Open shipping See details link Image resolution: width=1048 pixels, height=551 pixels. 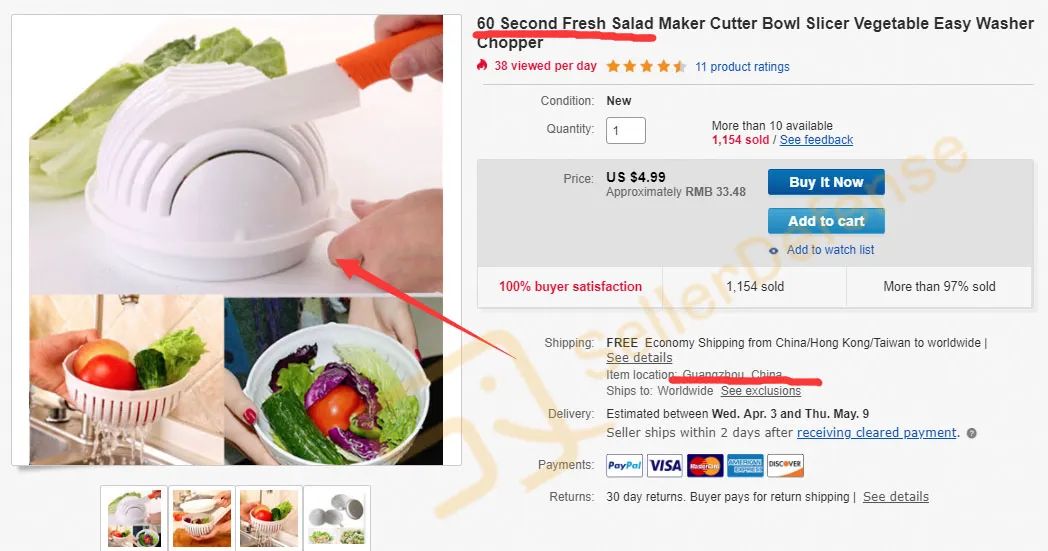[639, 358]
